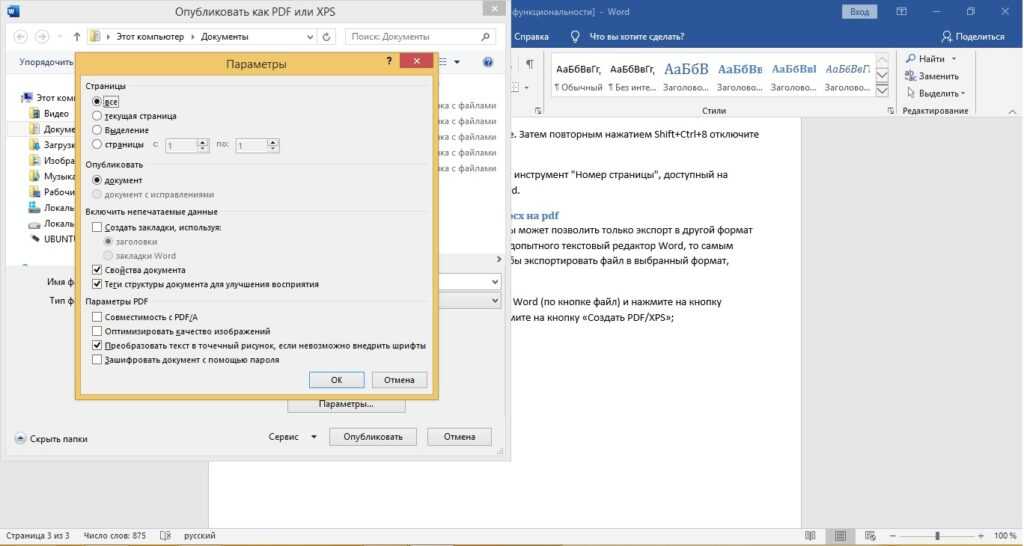The image size is (1024, 546).
Task: Click the refresh icon next to address bar
Action: pyautogui.click(x=329, y=36)
